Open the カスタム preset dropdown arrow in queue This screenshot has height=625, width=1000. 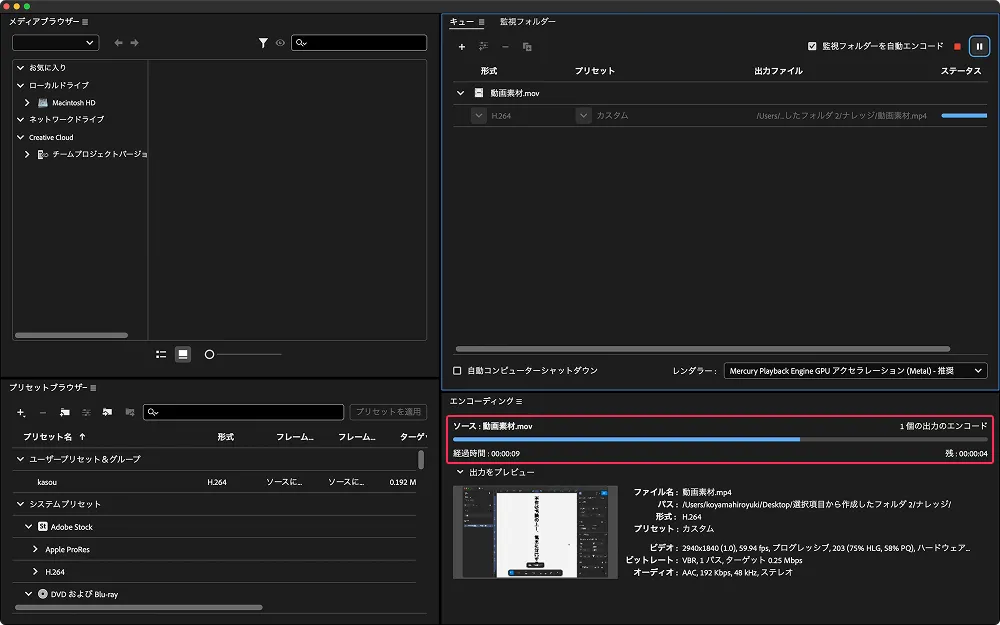[x=583, y=116]
